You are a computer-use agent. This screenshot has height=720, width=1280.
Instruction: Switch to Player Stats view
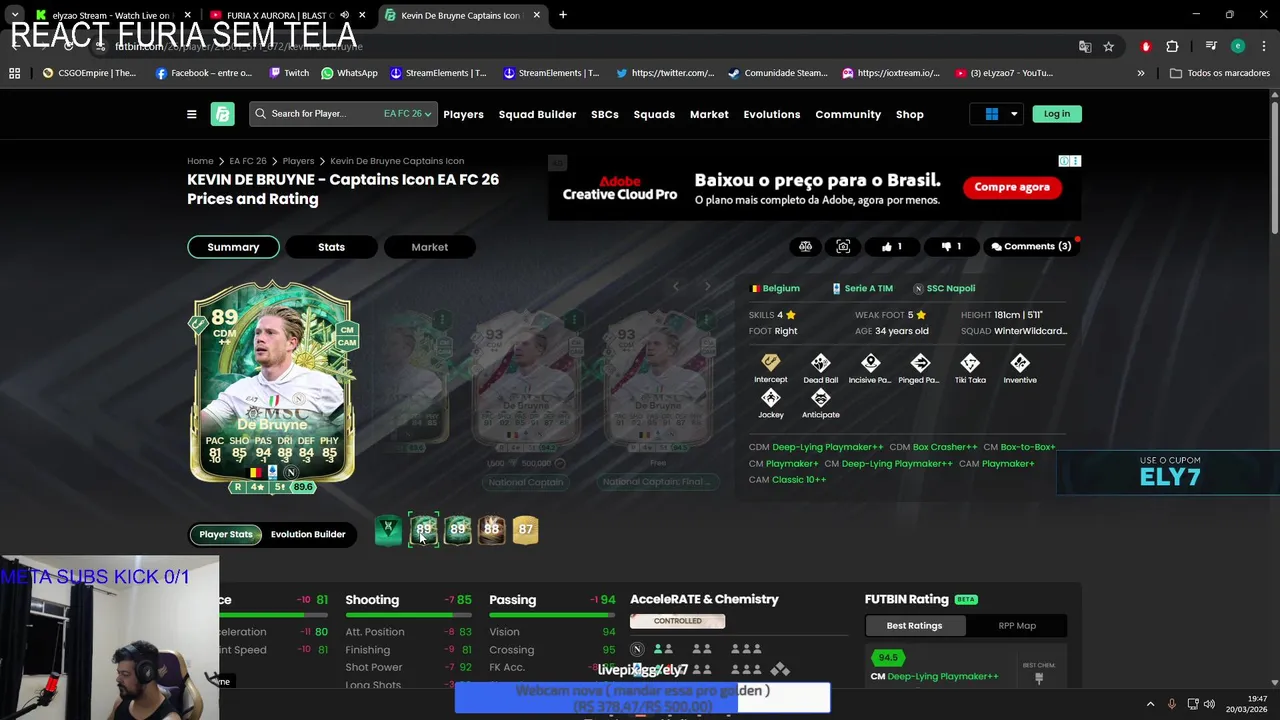[x=226, y=534]
